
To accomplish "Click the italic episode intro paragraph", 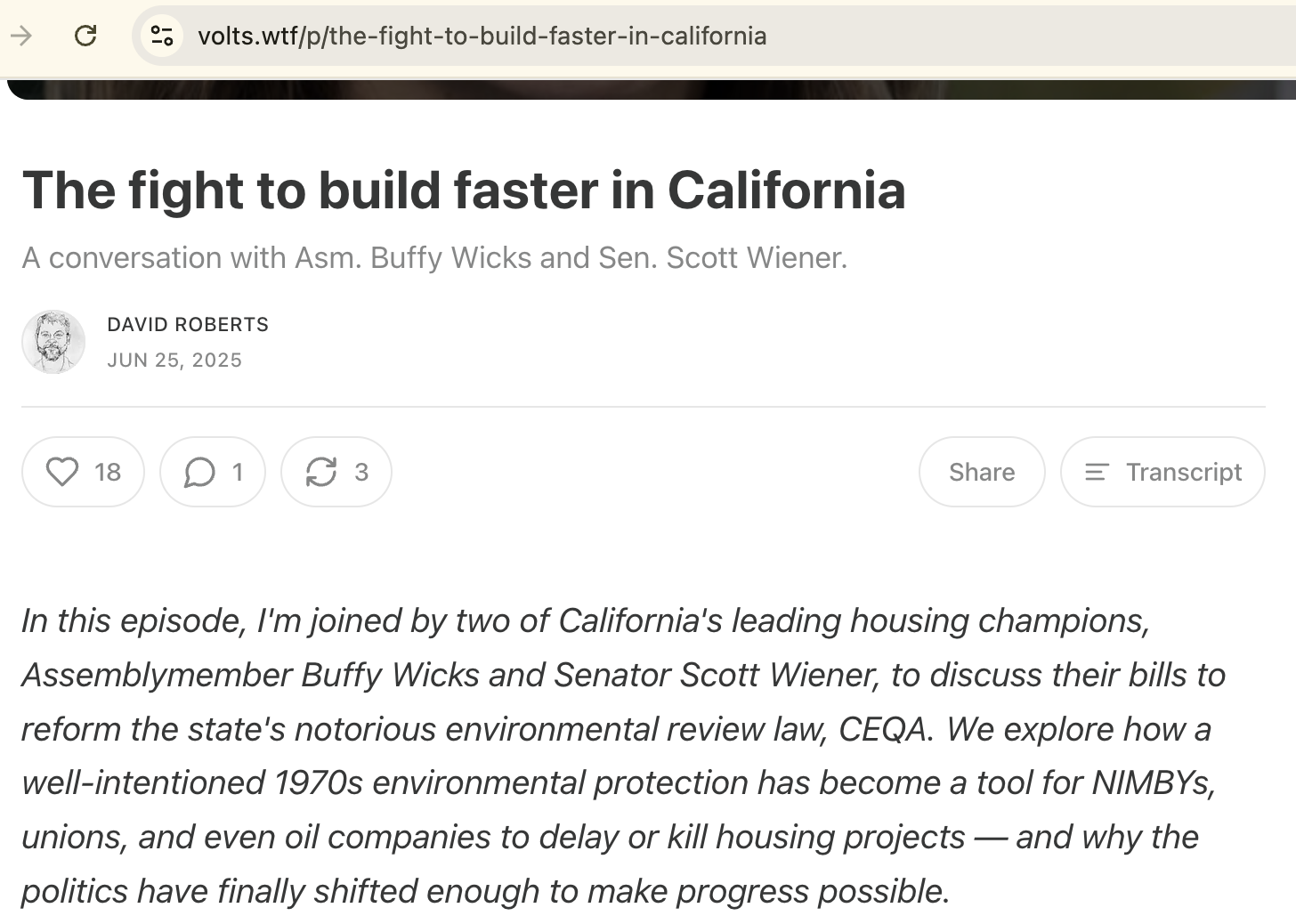I will coord(623,757).
